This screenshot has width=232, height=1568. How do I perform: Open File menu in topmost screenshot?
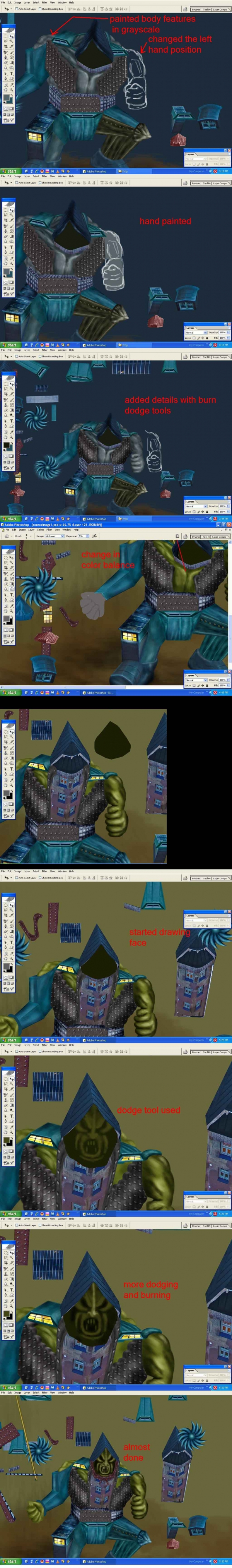(x=2, y=2)
